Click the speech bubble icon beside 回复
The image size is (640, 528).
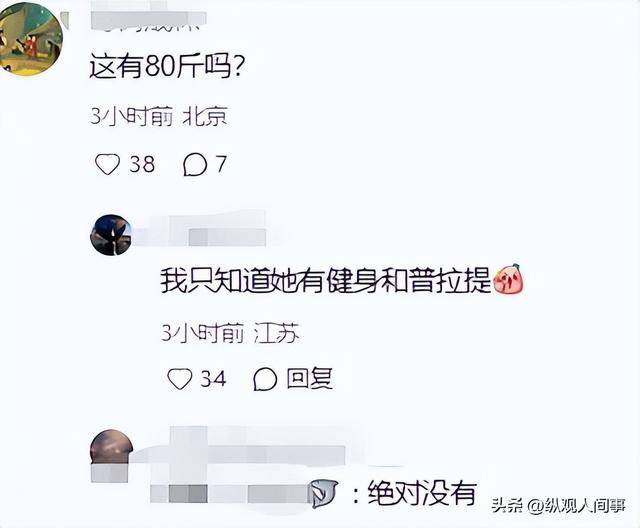[265, 379]
